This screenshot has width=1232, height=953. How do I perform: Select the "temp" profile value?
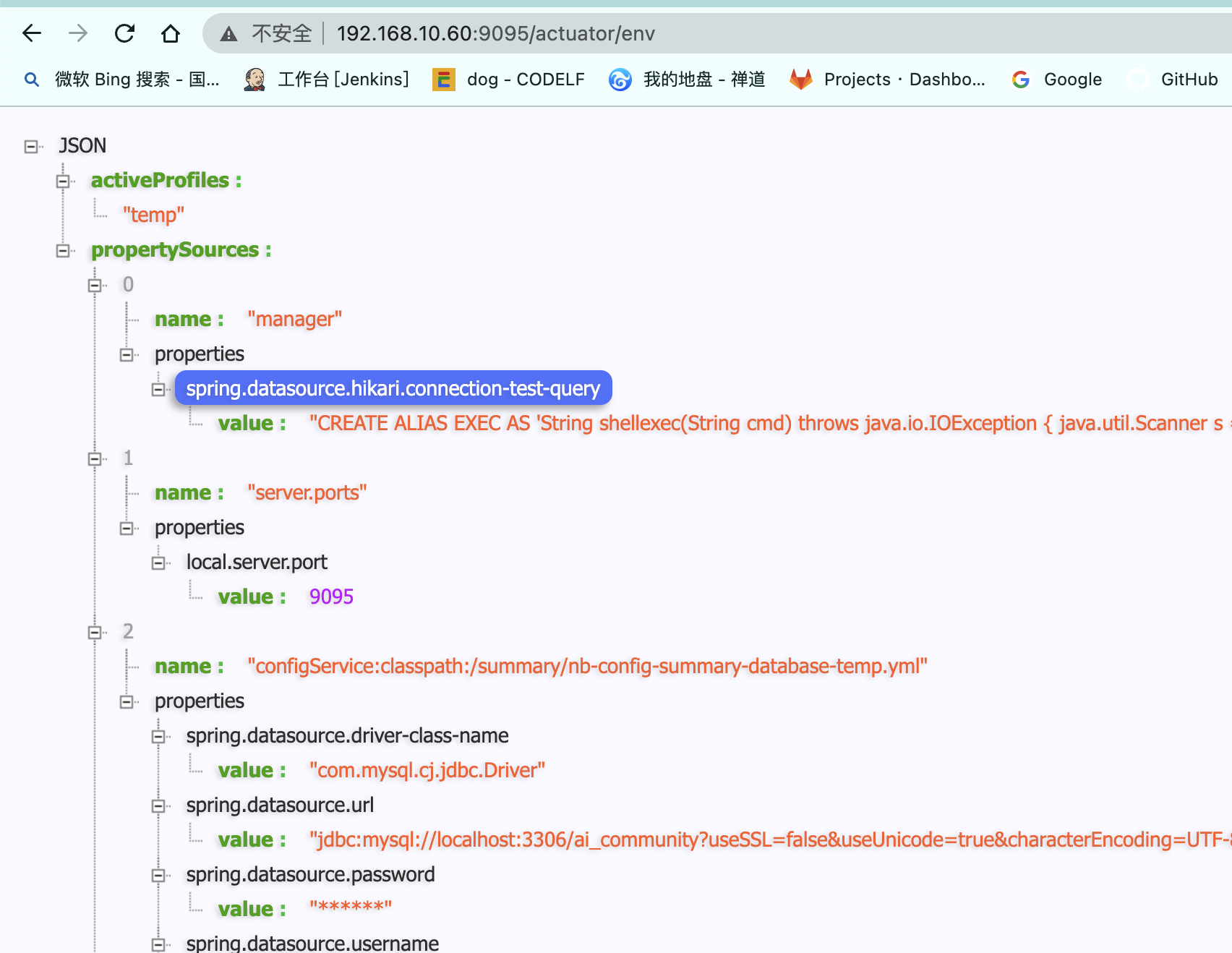153,215
